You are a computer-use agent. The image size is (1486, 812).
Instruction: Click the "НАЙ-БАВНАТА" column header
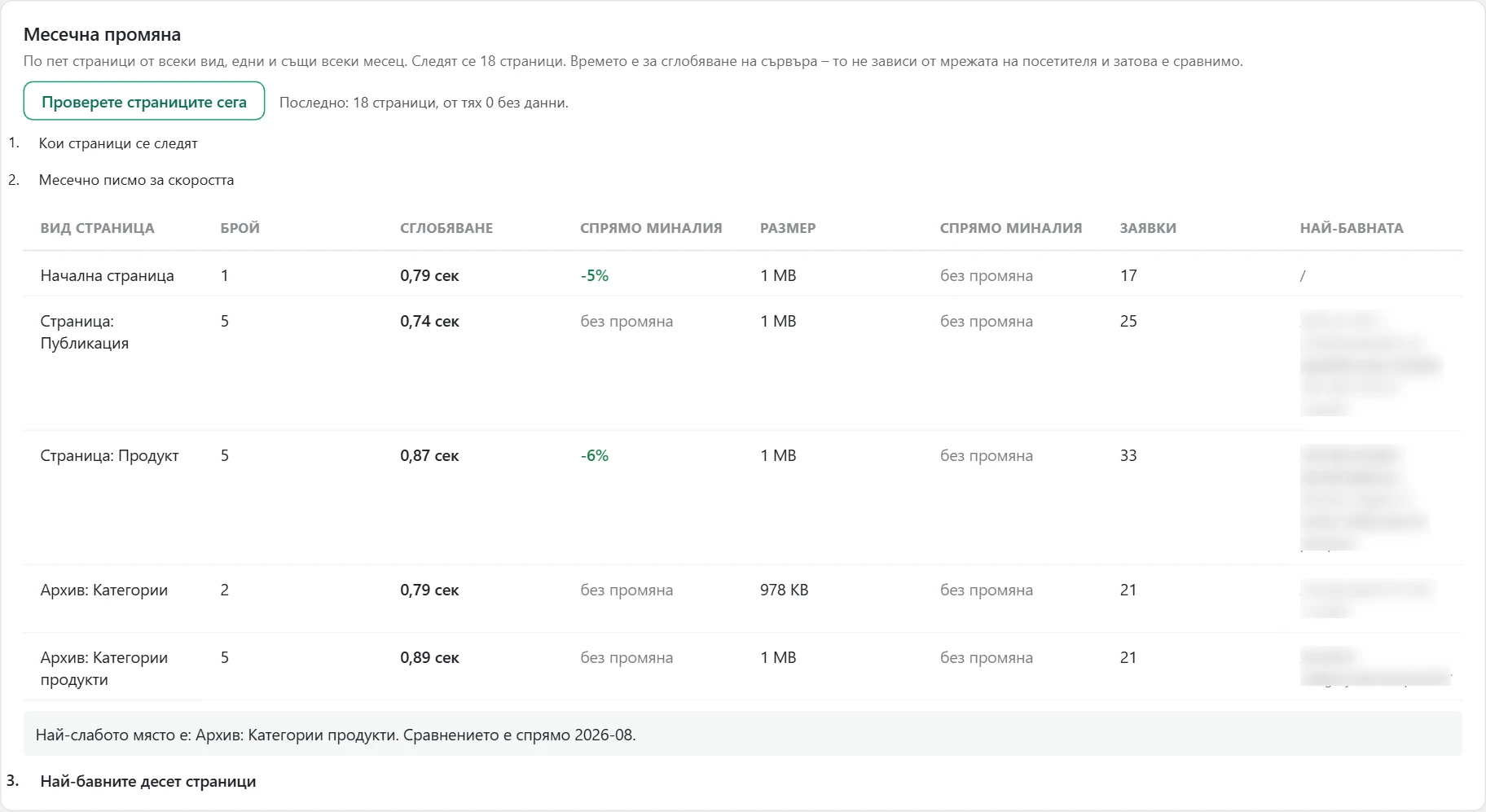click(x=1352, y=228)
